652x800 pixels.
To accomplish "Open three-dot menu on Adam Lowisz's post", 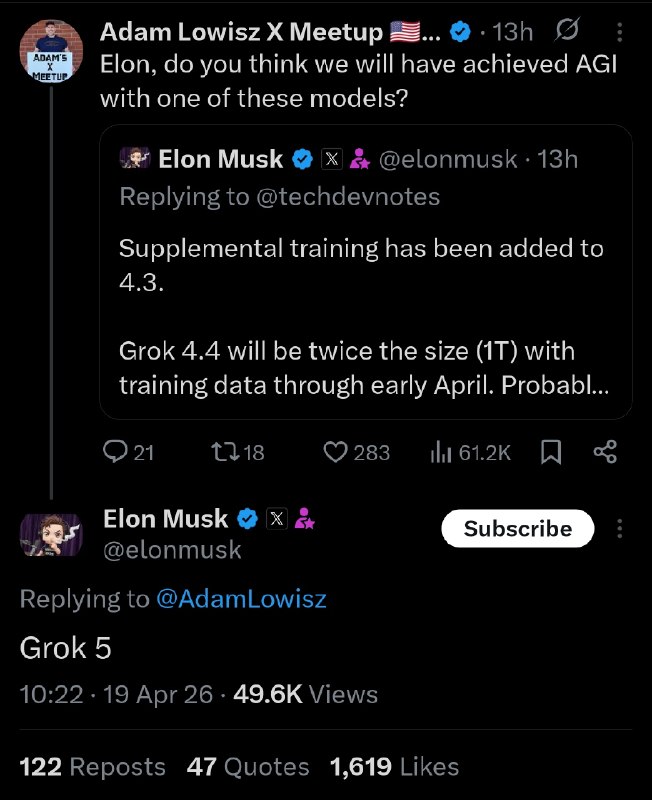I will pos(620,33).
